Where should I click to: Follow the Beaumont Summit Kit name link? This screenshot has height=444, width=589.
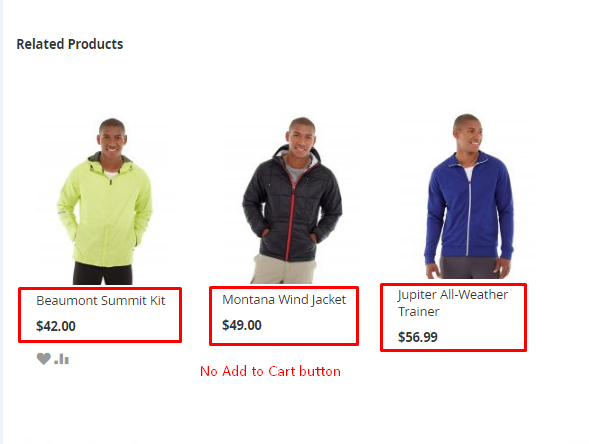[101, 301]
